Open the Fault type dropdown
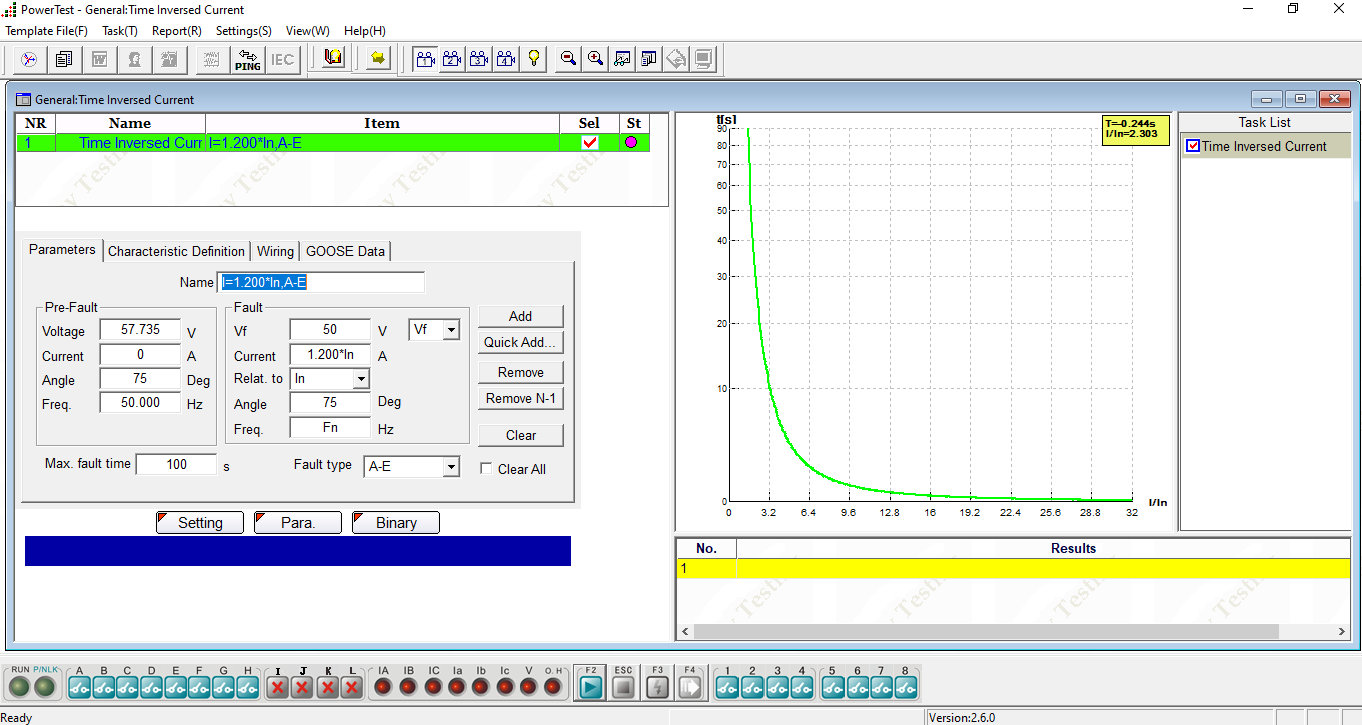 pos(451,467)
